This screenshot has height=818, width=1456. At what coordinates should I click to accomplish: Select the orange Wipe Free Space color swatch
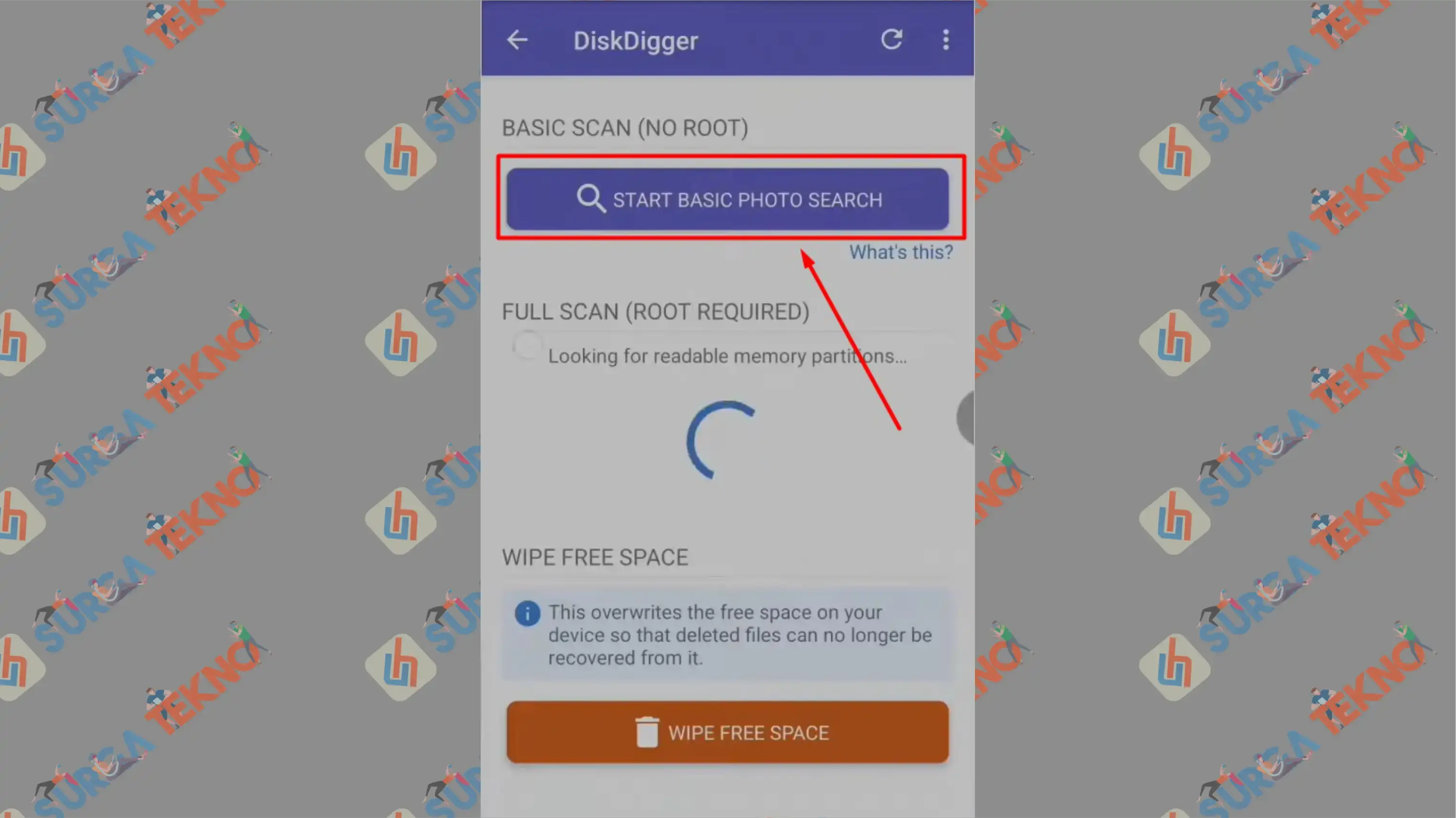[x=728, y=733]
